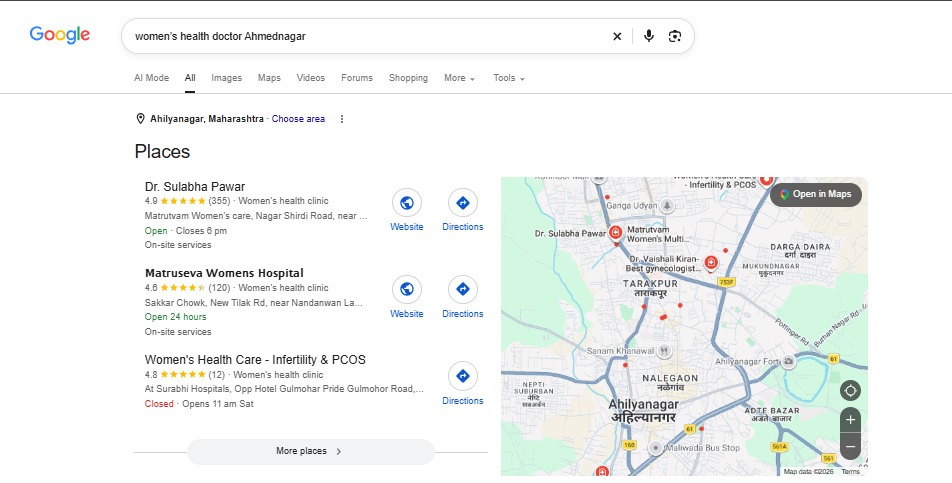
Task: Click '(355)' review count for Dr. Sulabha Pawar
Action: point(219,201)
